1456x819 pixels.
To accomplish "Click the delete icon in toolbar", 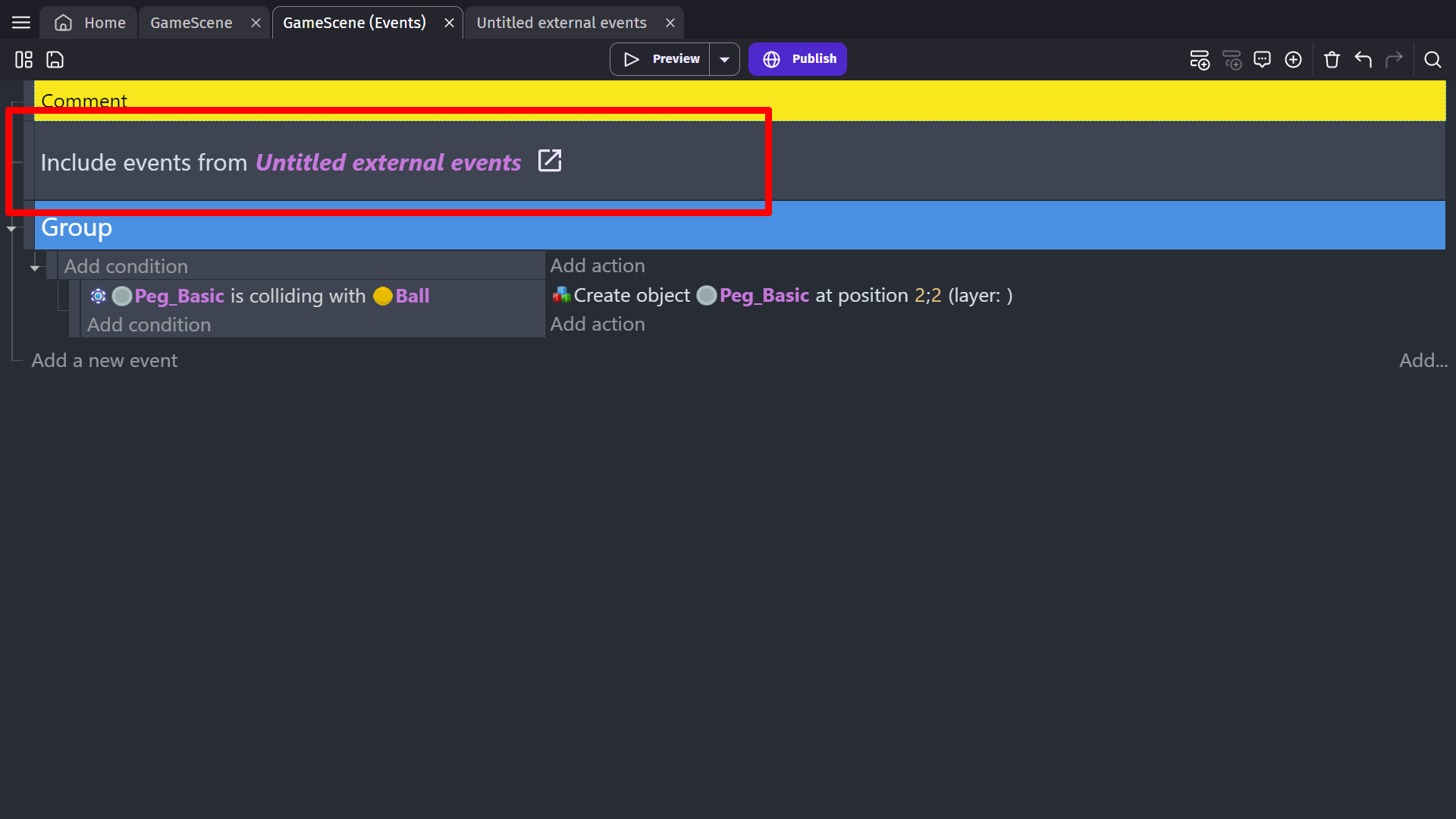I will coord(1333,60).
